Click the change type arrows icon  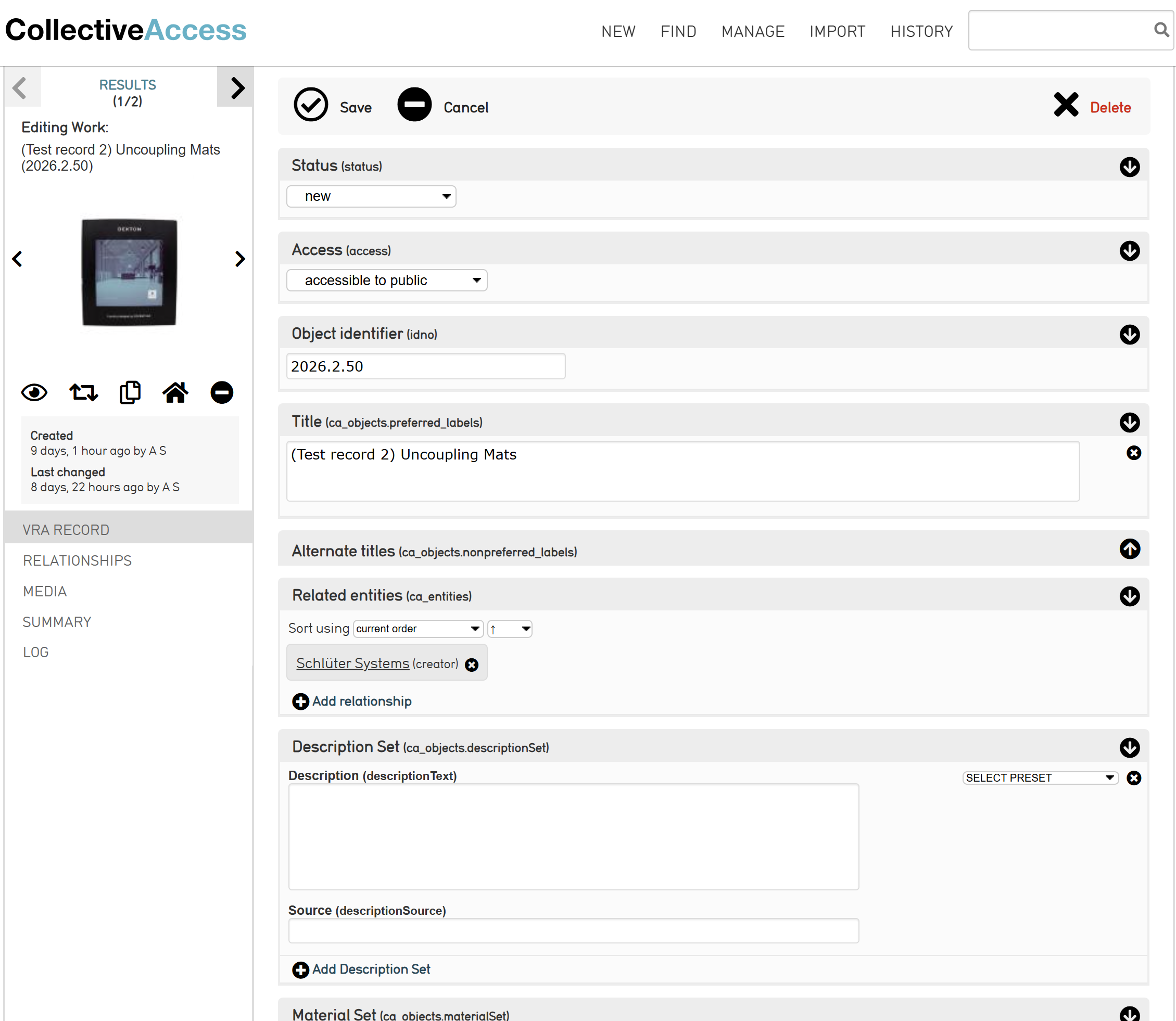[84, 392]
